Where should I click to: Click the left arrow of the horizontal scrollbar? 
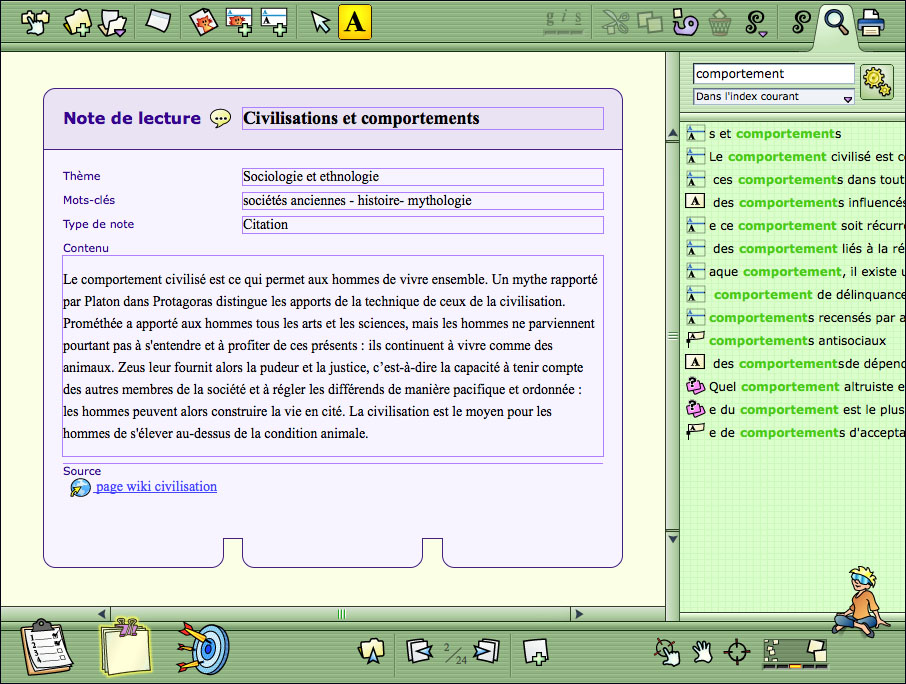[x=102, y=614]
